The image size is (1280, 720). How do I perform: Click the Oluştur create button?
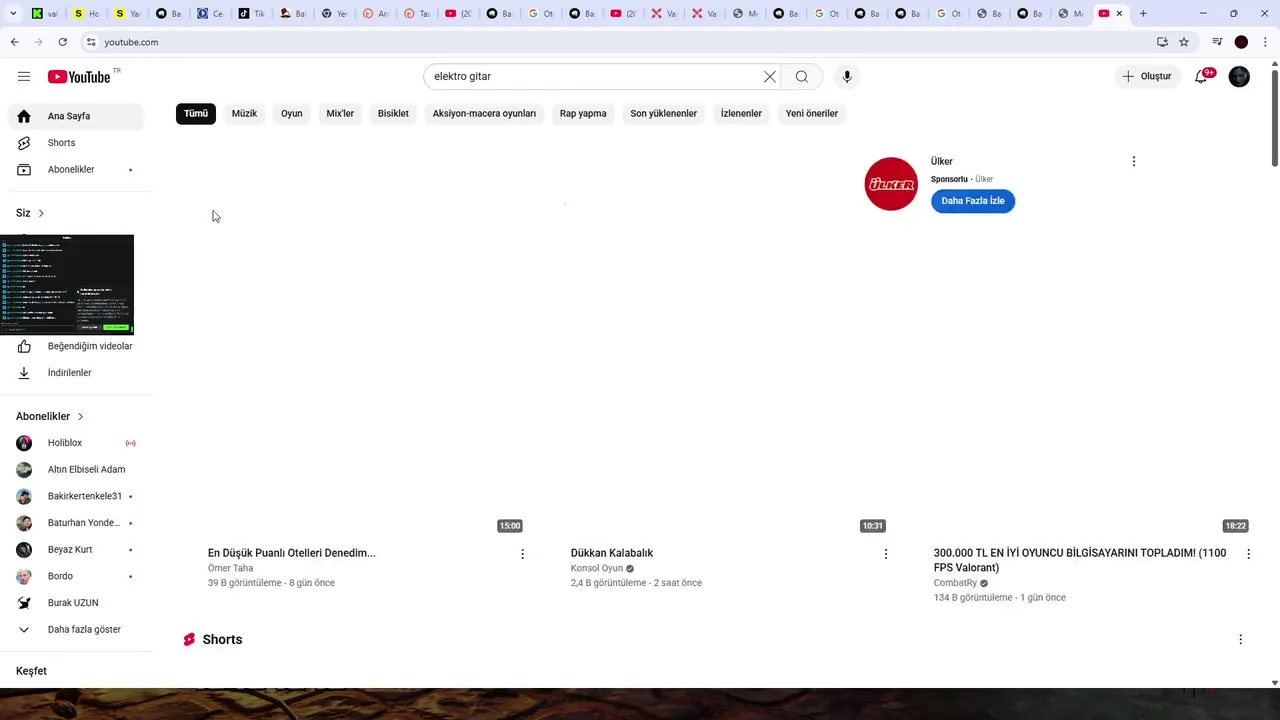click(x=1147, y=77)
